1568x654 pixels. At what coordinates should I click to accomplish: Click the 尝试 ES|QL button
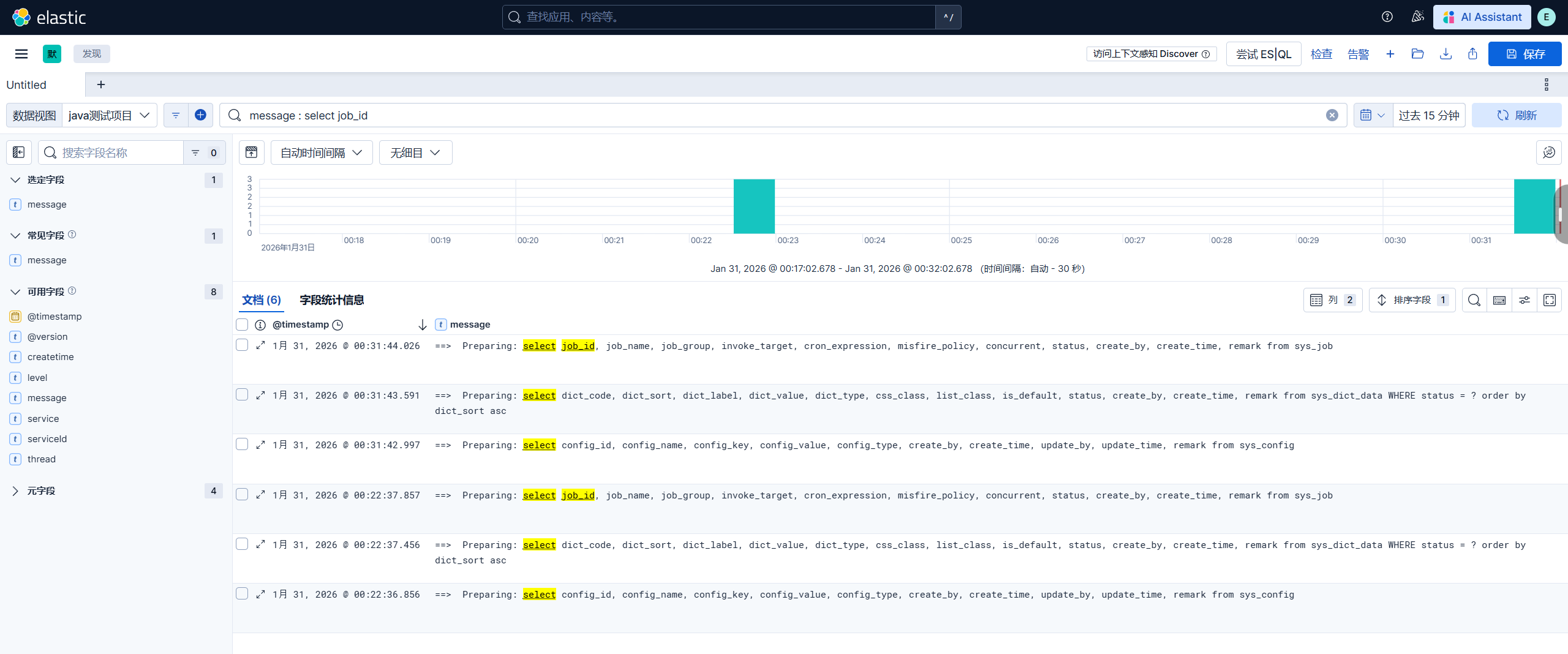point(1264,54)
